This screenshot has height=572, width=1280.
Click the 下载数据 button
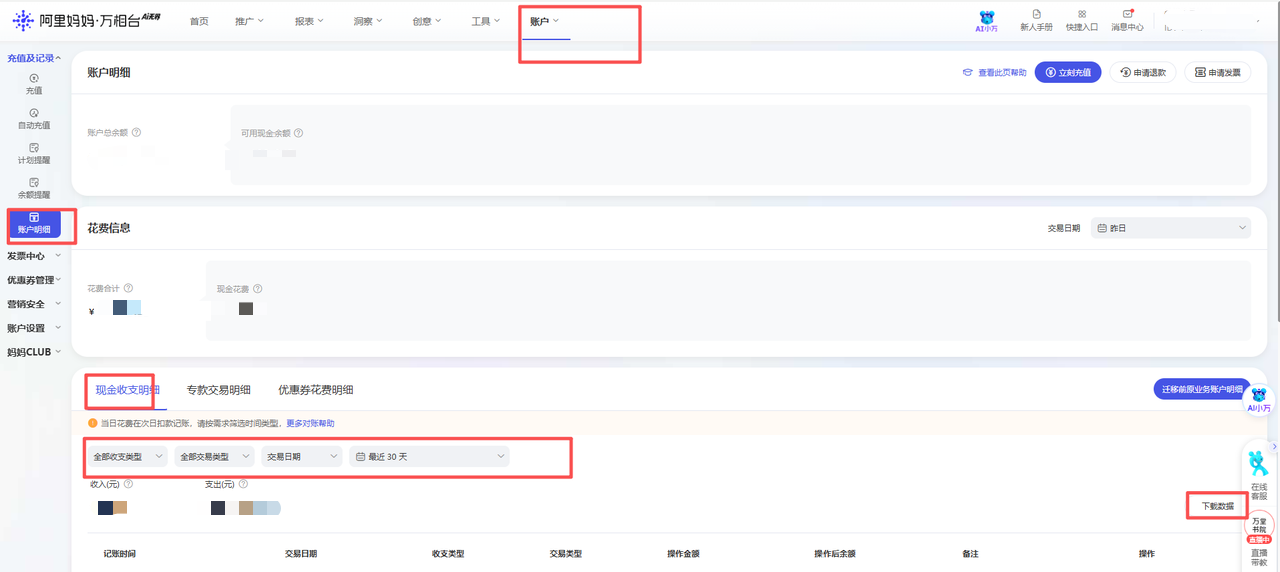1217,506
